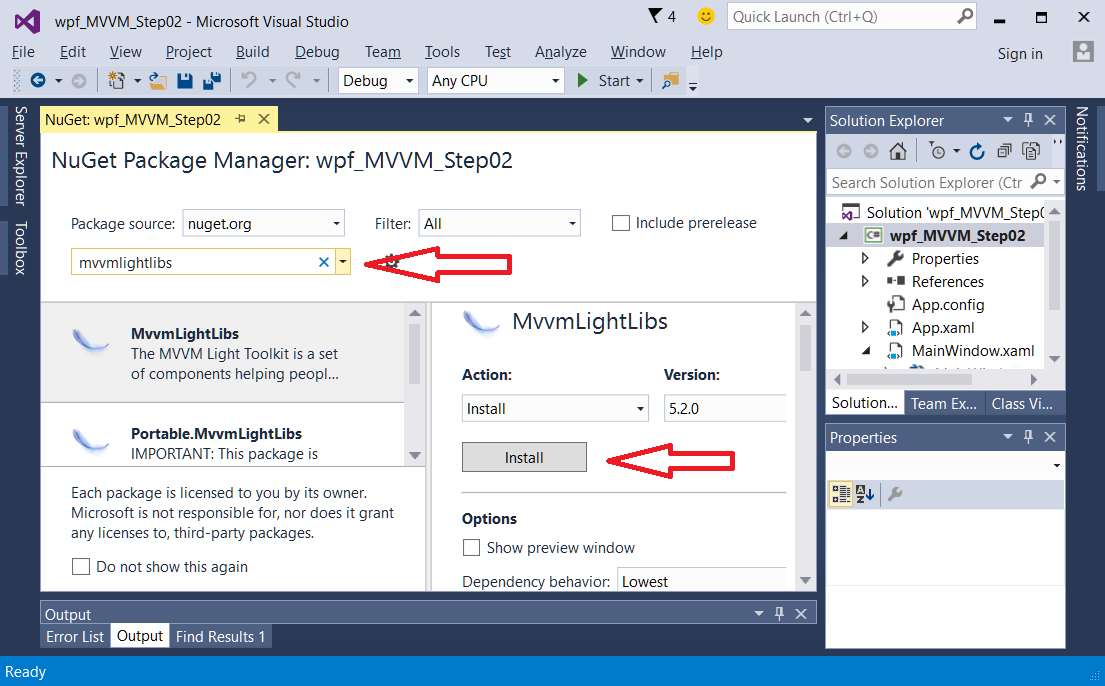Pin the Solution Explorer panel

pyautogui.click(x=1028, y=120)
